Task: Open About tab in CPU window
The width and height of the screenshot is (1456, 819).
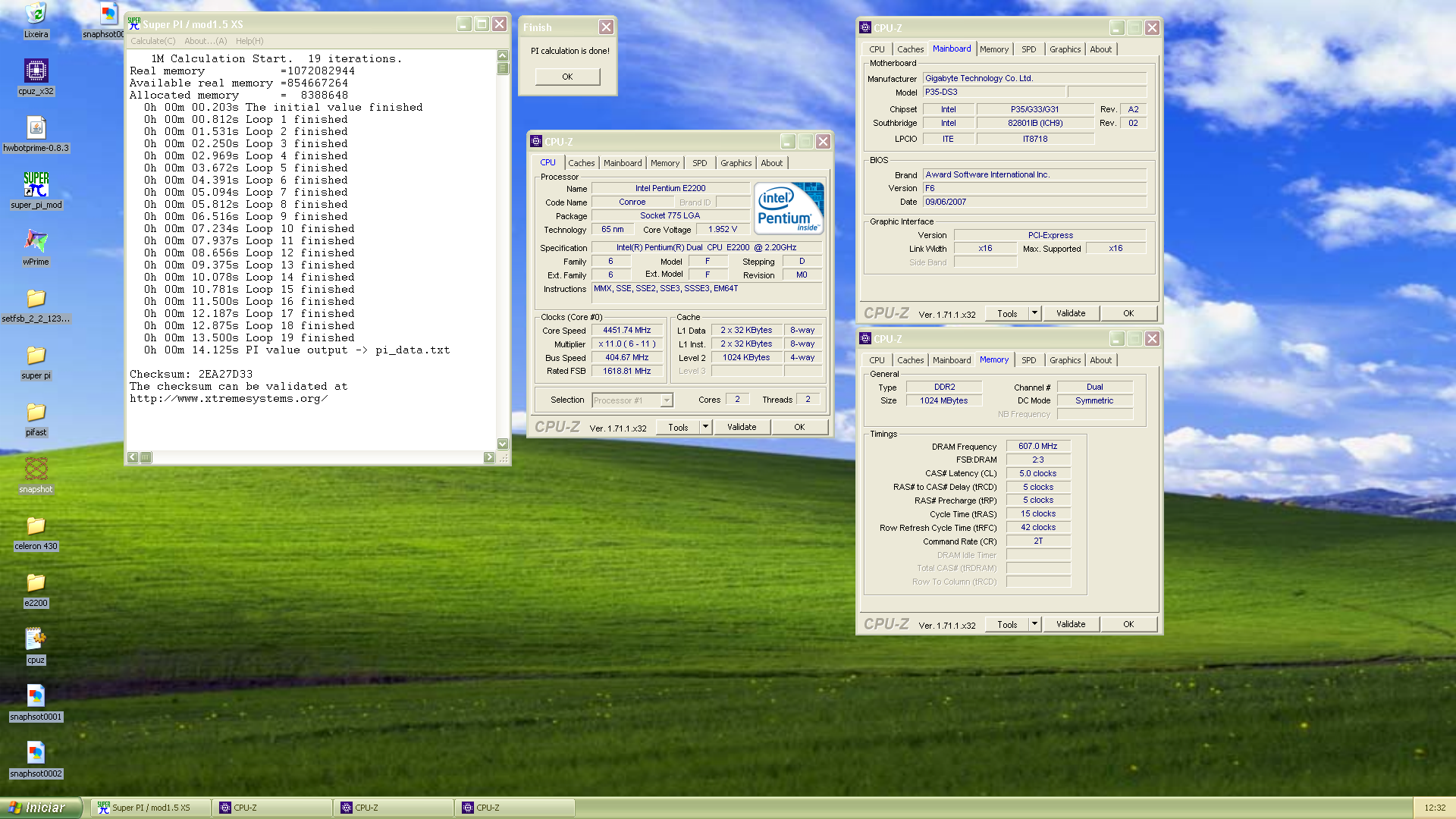Action: pyautogui.click(x=772, y=163)
